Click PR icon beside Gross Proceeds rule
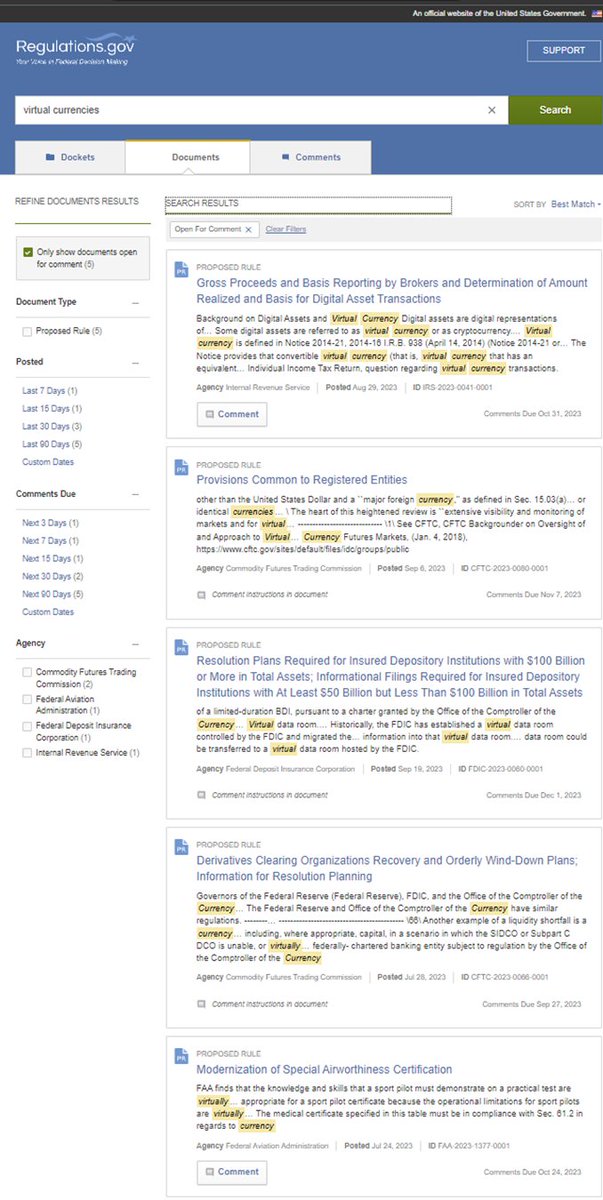 pos(181,271)
